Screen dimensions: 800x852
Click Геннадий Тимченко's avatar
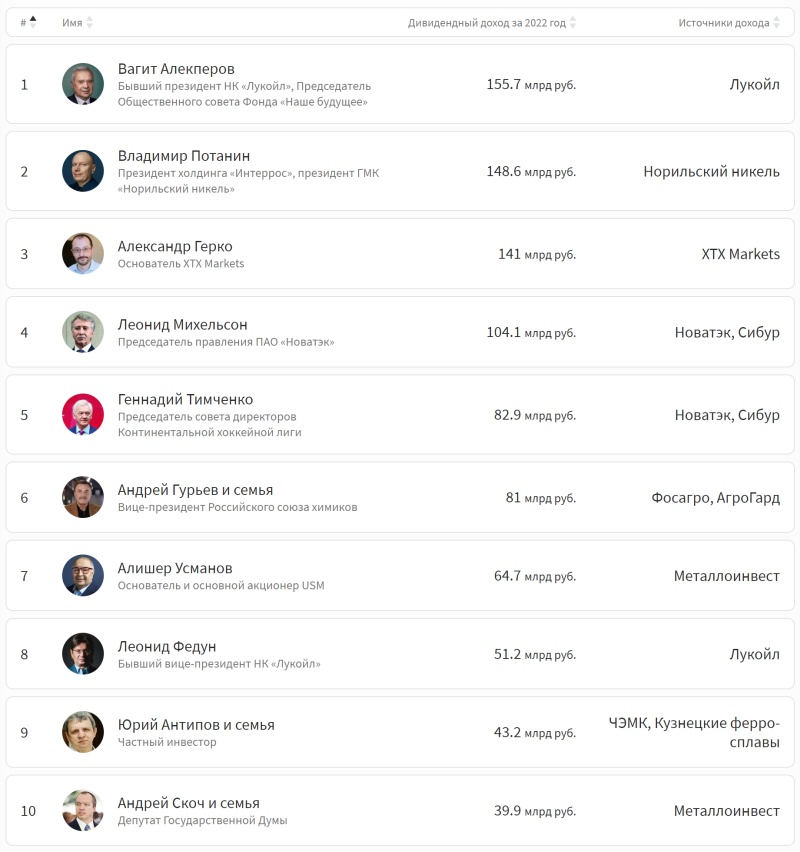83,414
